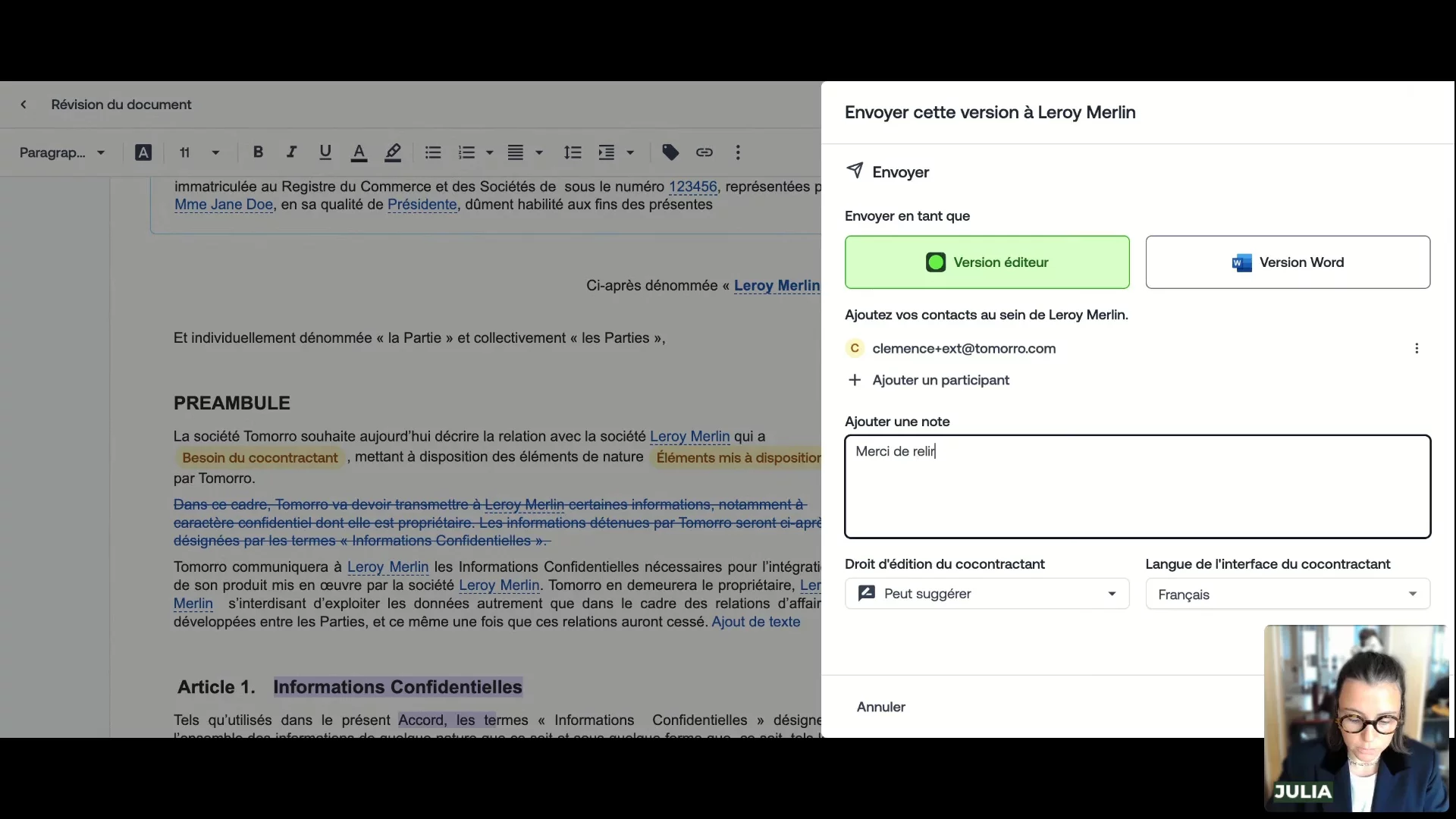
Task: Click the Bold formatting icon
Action: tap(258, 152)
